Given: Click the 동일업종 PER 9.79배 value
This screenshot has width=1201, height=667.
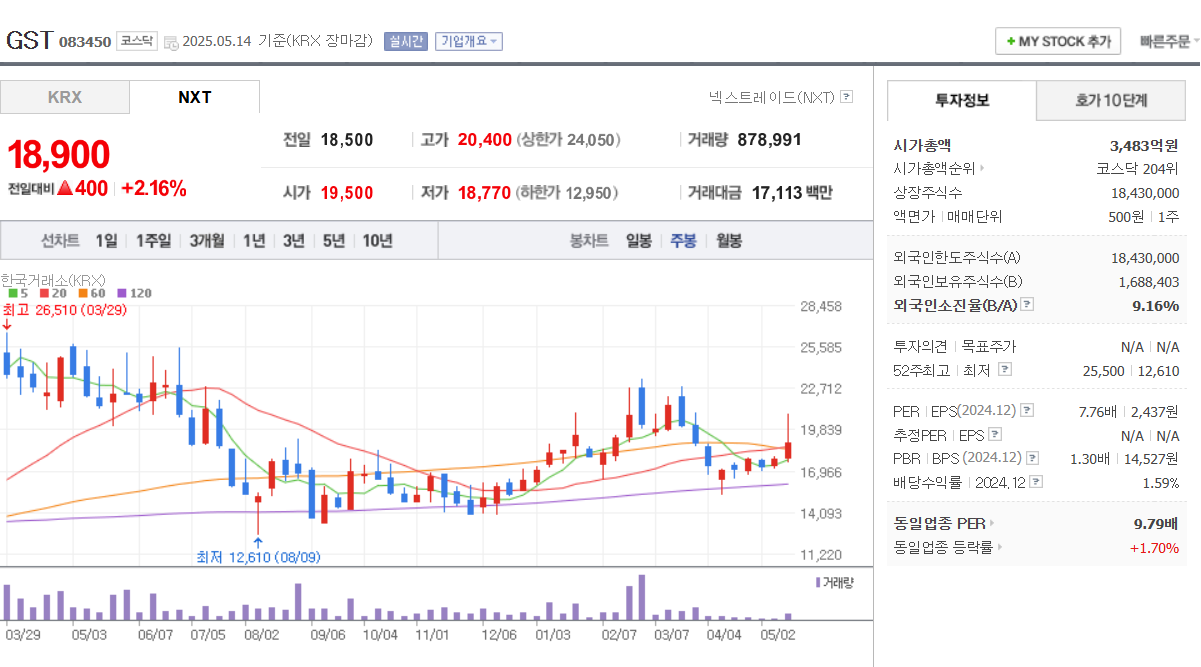Looking at the screenshot, I should click(1155, 523).
